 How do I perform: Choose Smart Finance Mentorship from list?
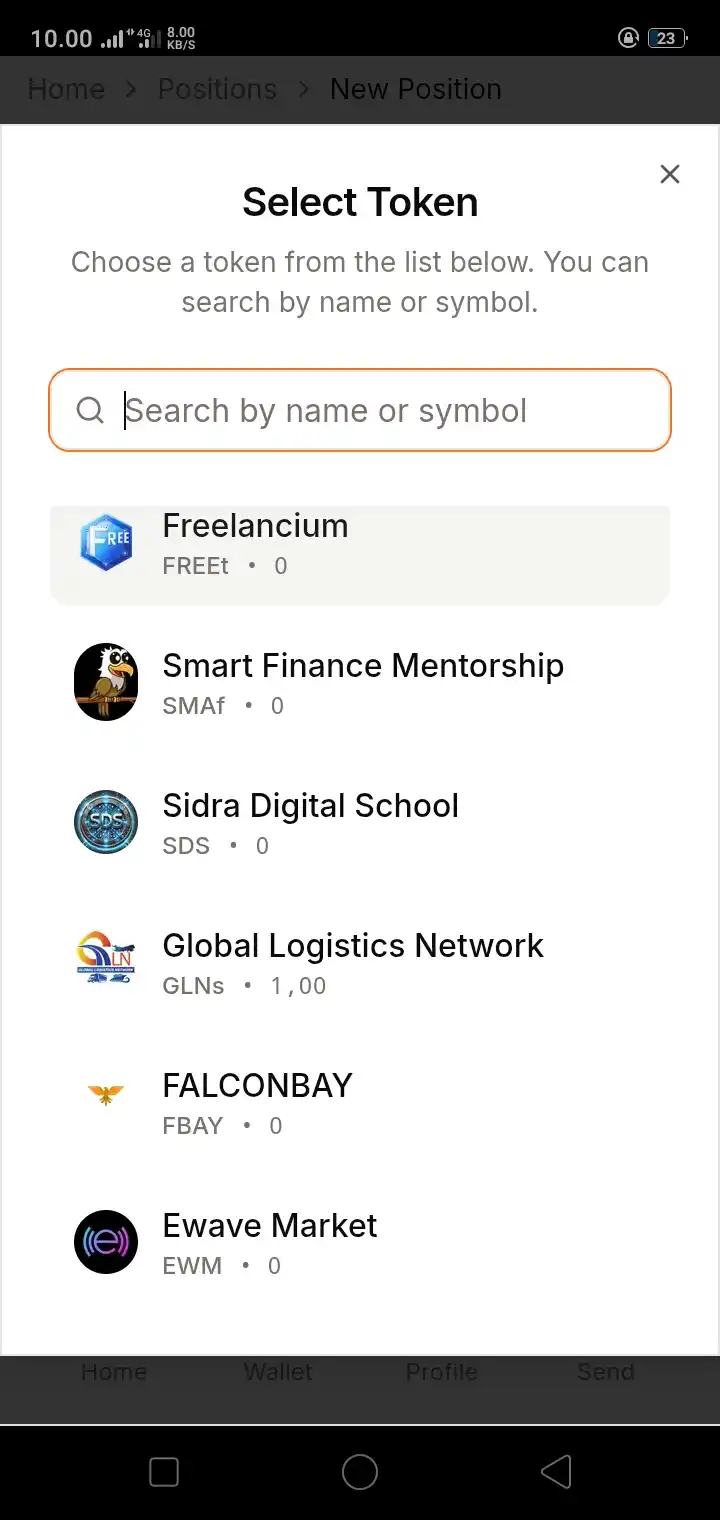(x=360, y=683)
